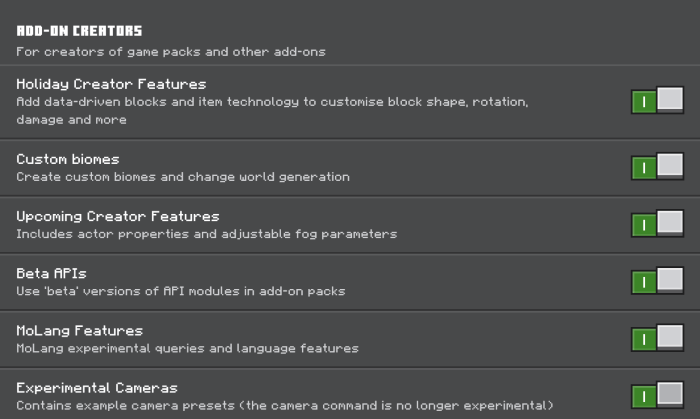Click the MoLang Features title
Screen dimensions: 700x419
click(80, 330)
